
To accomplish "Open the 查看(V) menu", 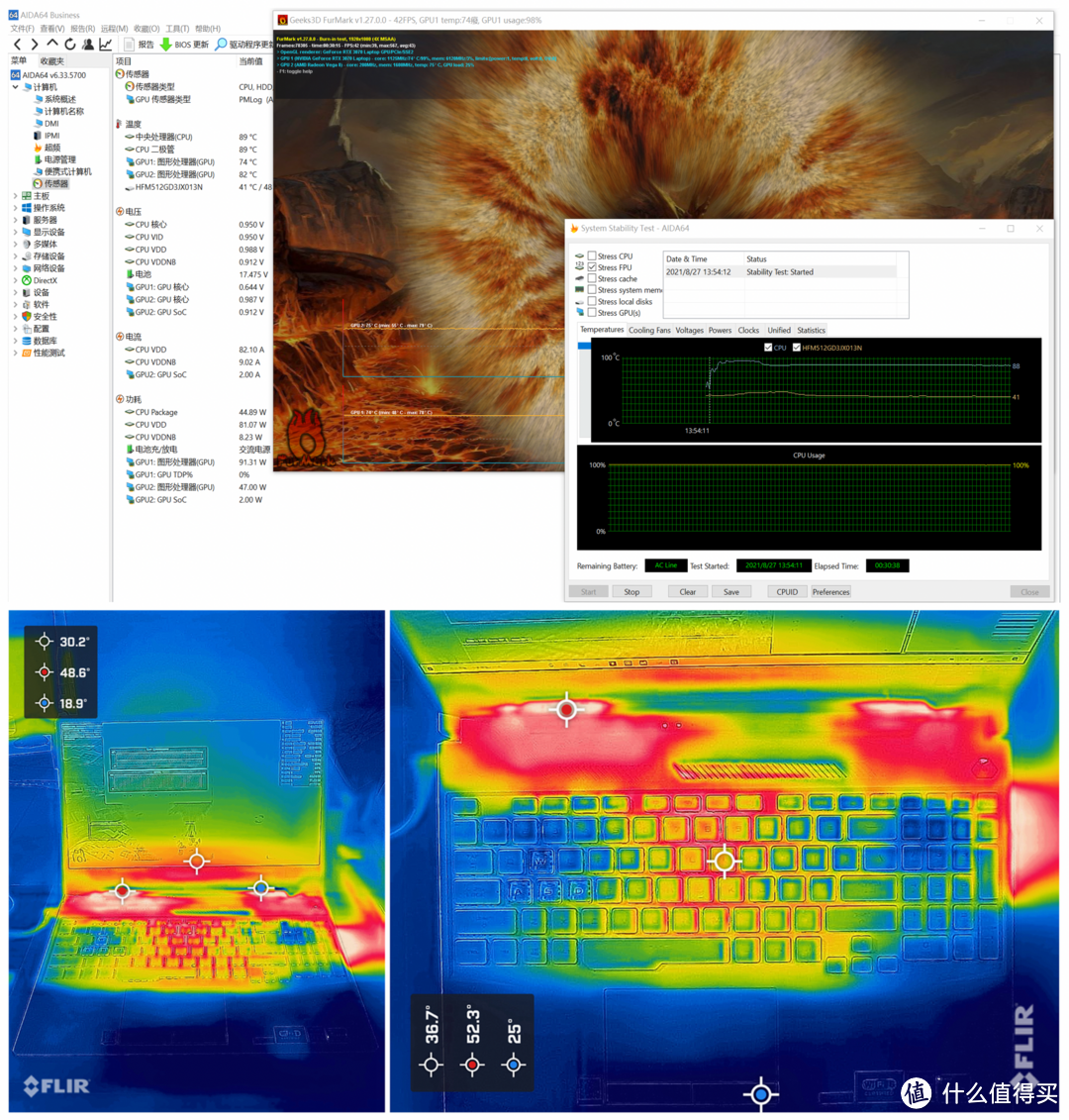I will coord(52,29).
